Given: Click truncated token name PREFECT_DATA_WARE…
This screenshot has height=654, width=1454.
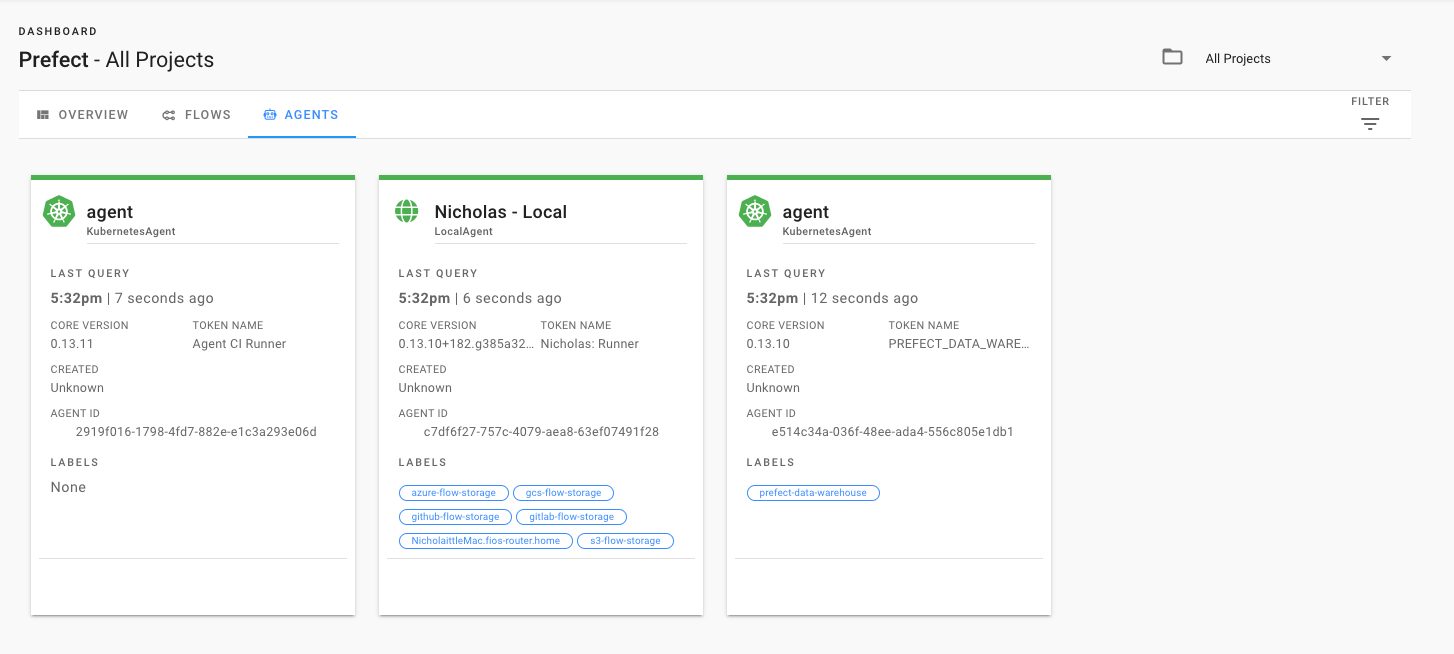Looking at the screenshot, I should click(x=958, y=344).
